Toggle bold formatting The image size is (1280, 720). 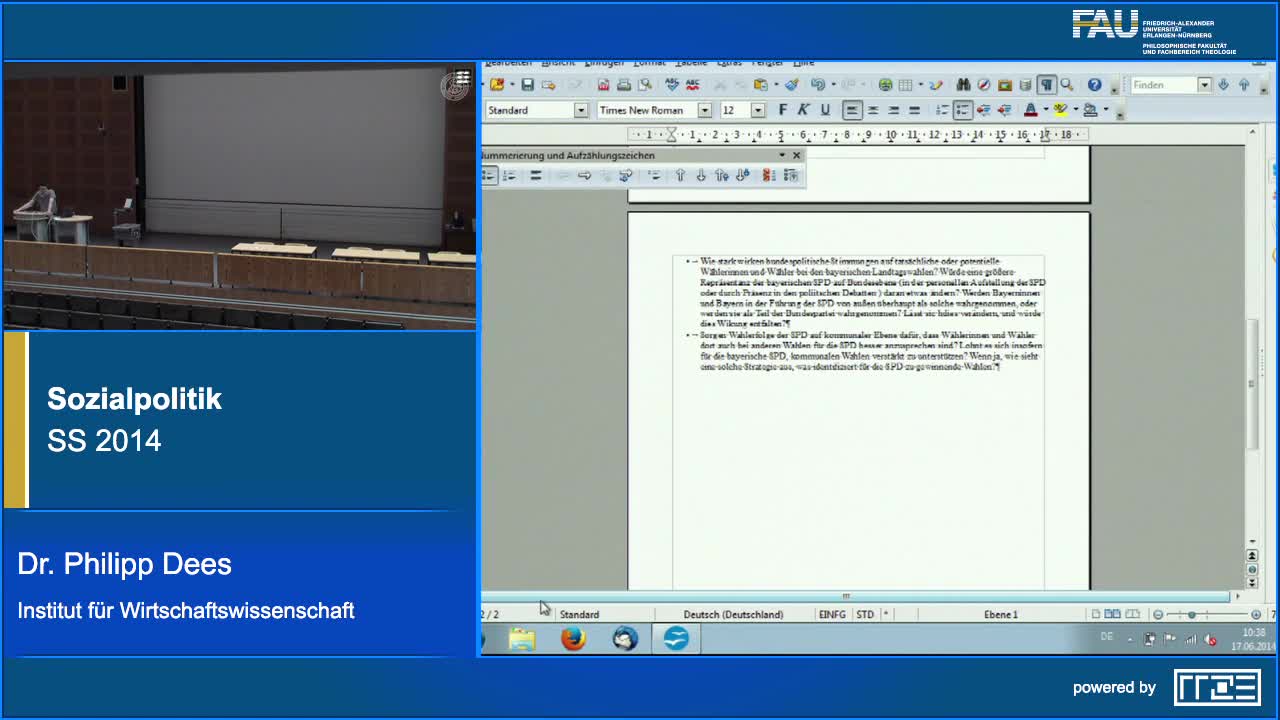tap(783, 109)
